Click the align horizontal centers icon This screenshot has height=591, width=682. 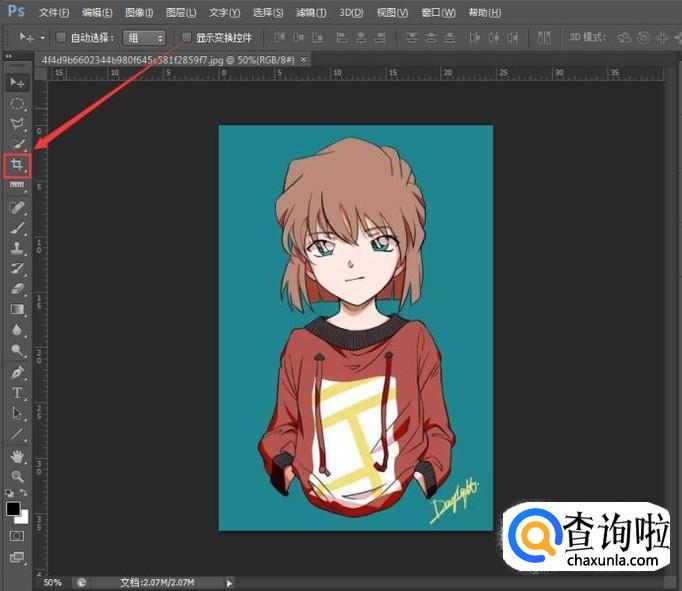[361, 38]
